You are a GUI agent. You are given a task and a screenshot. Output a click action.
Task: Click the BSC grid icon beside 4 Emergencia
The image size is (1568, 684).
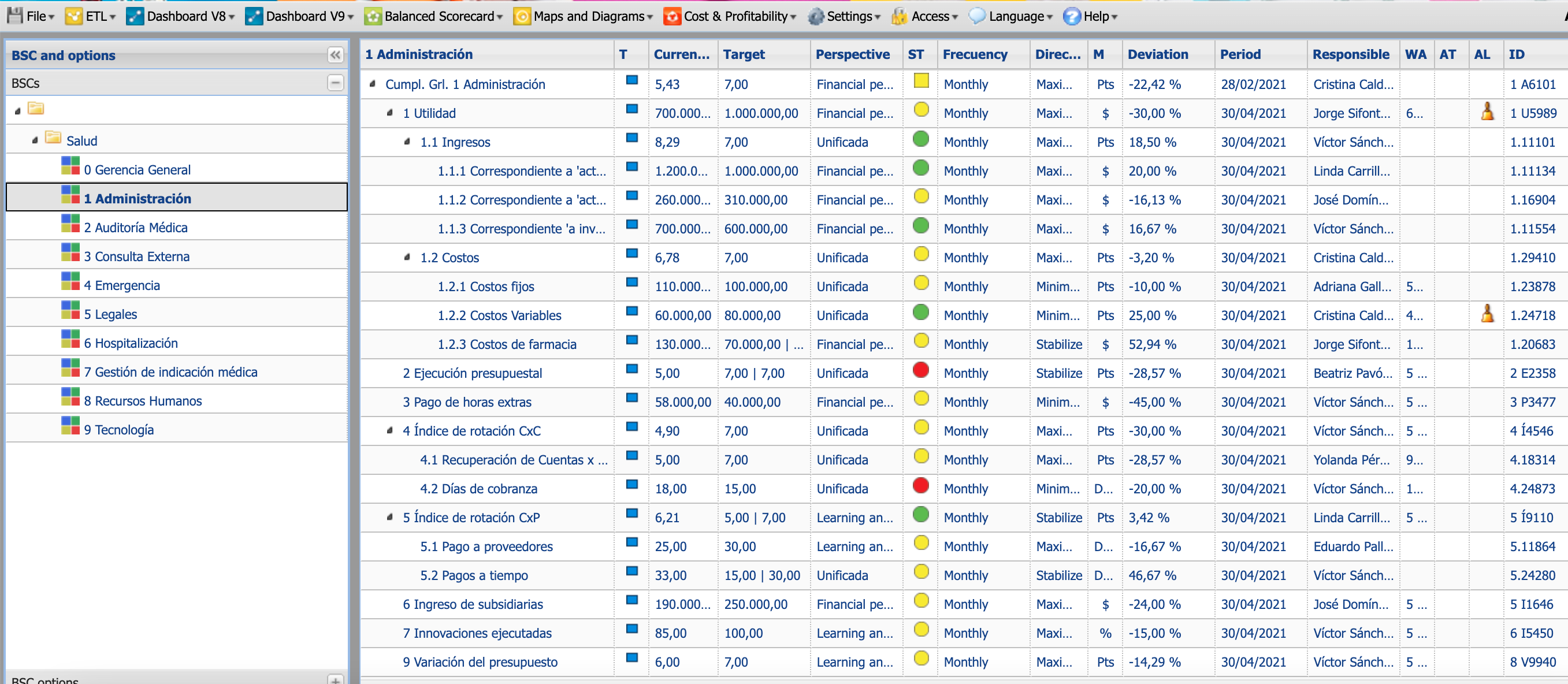pyautogui.click(x=70, y=282)
